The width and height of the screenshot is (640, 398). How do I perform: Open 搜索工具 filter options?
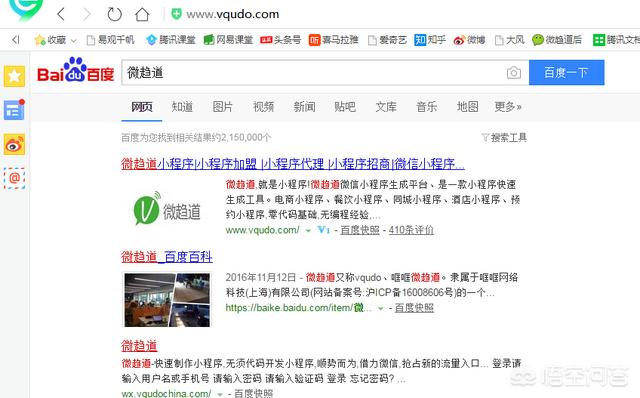504,138
